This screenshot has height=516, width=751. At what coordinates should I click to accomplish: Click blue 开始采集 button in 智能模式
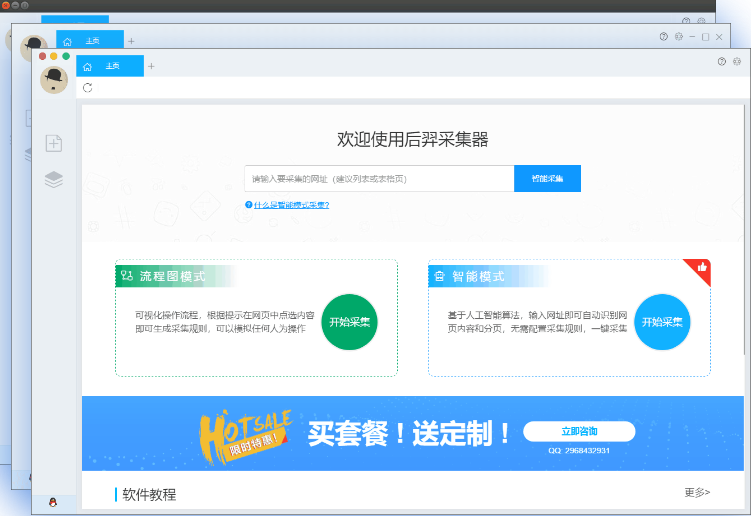[x=662, y=322]
